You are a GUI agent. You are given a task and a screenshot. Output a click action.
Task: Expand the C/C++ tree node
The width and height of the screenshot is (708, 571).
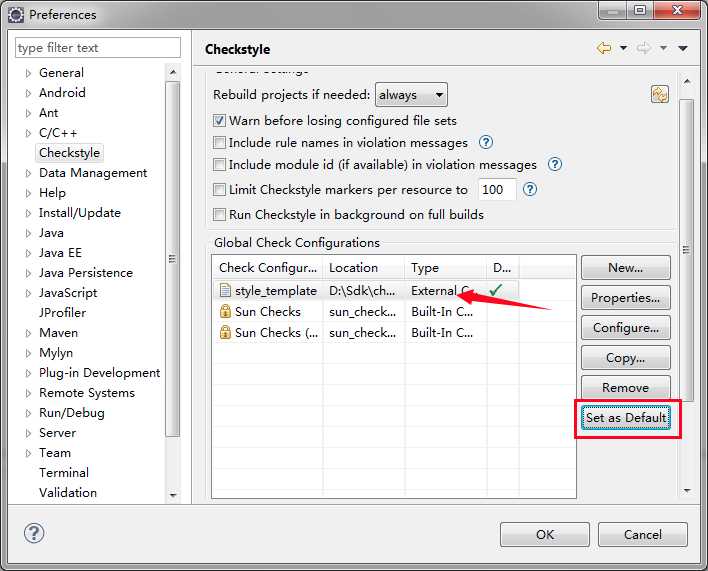[x=28, y=133]
